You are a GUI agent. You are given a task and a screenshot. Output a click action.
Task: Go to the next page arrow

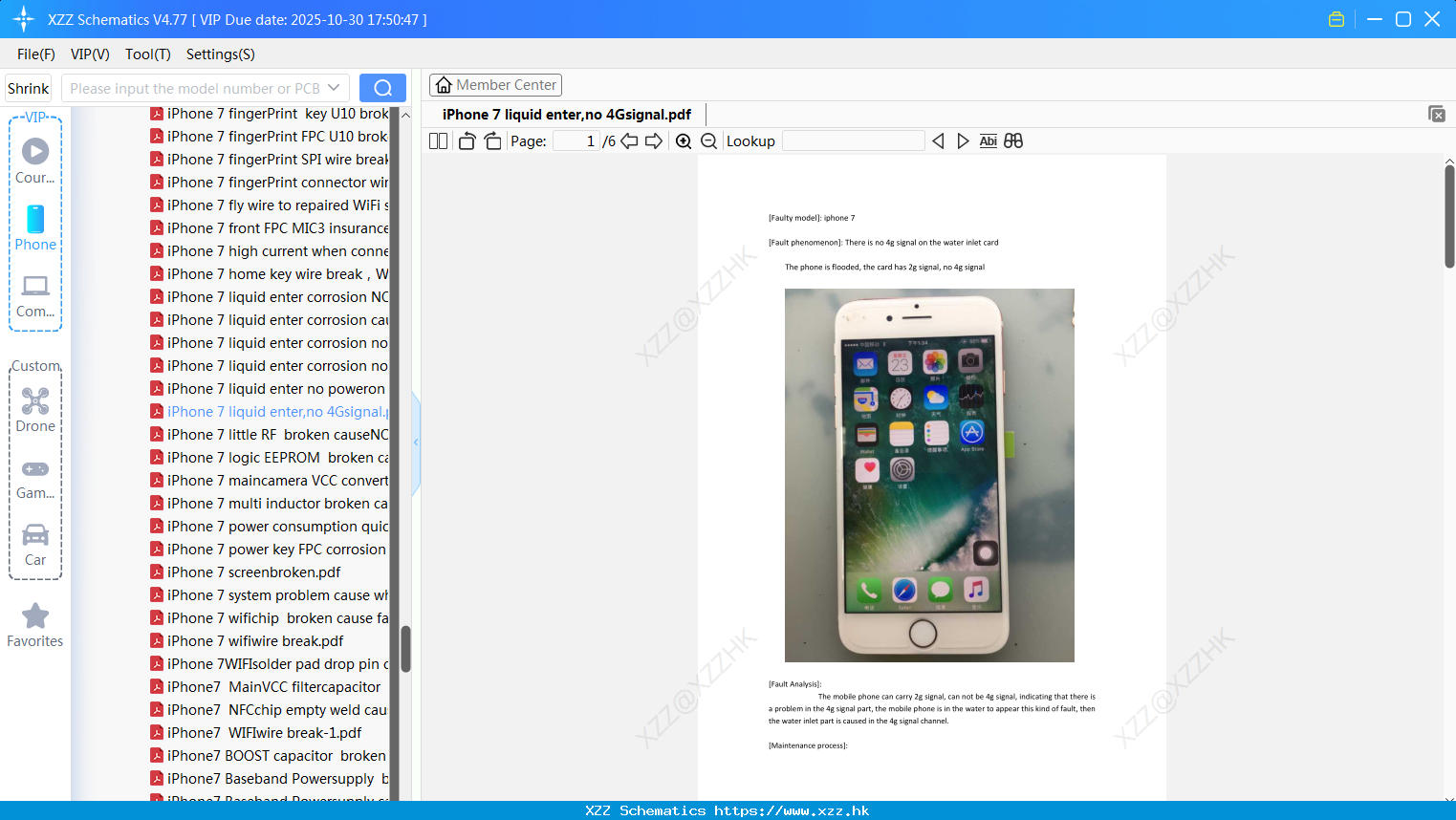(654, 141)
